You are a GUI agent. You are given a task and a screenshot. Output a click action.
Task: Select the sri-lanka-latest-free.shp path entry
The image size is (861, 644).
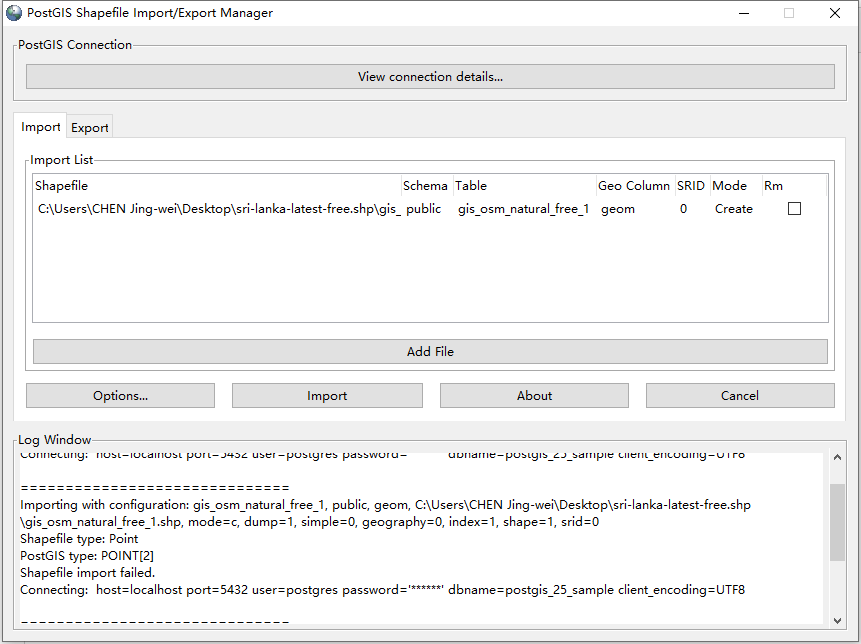coord(220,208)
